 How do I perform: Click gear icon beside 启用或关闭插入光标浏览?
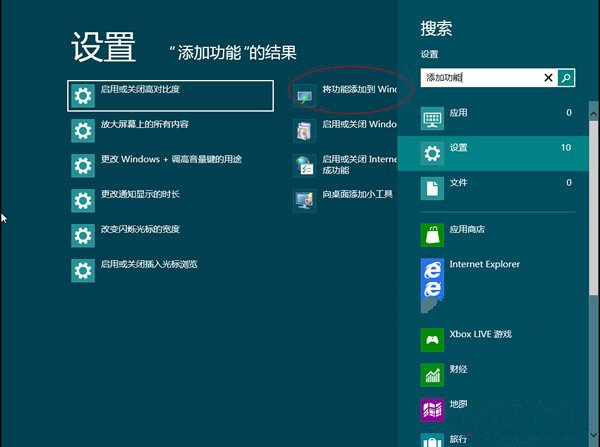coord(83,271)
